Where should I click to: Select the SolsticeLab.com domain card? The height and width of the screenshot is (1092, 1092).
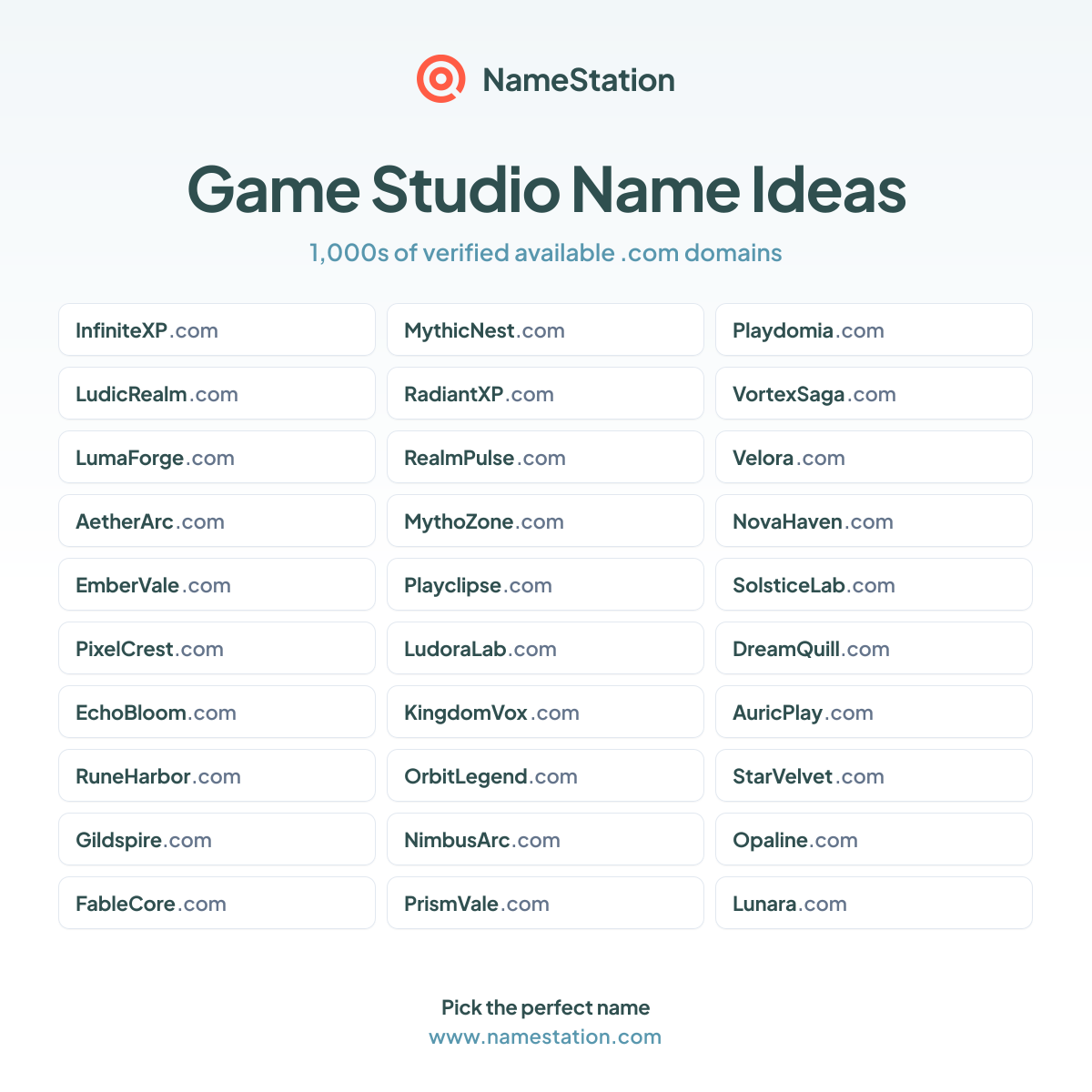click(875, 584)
